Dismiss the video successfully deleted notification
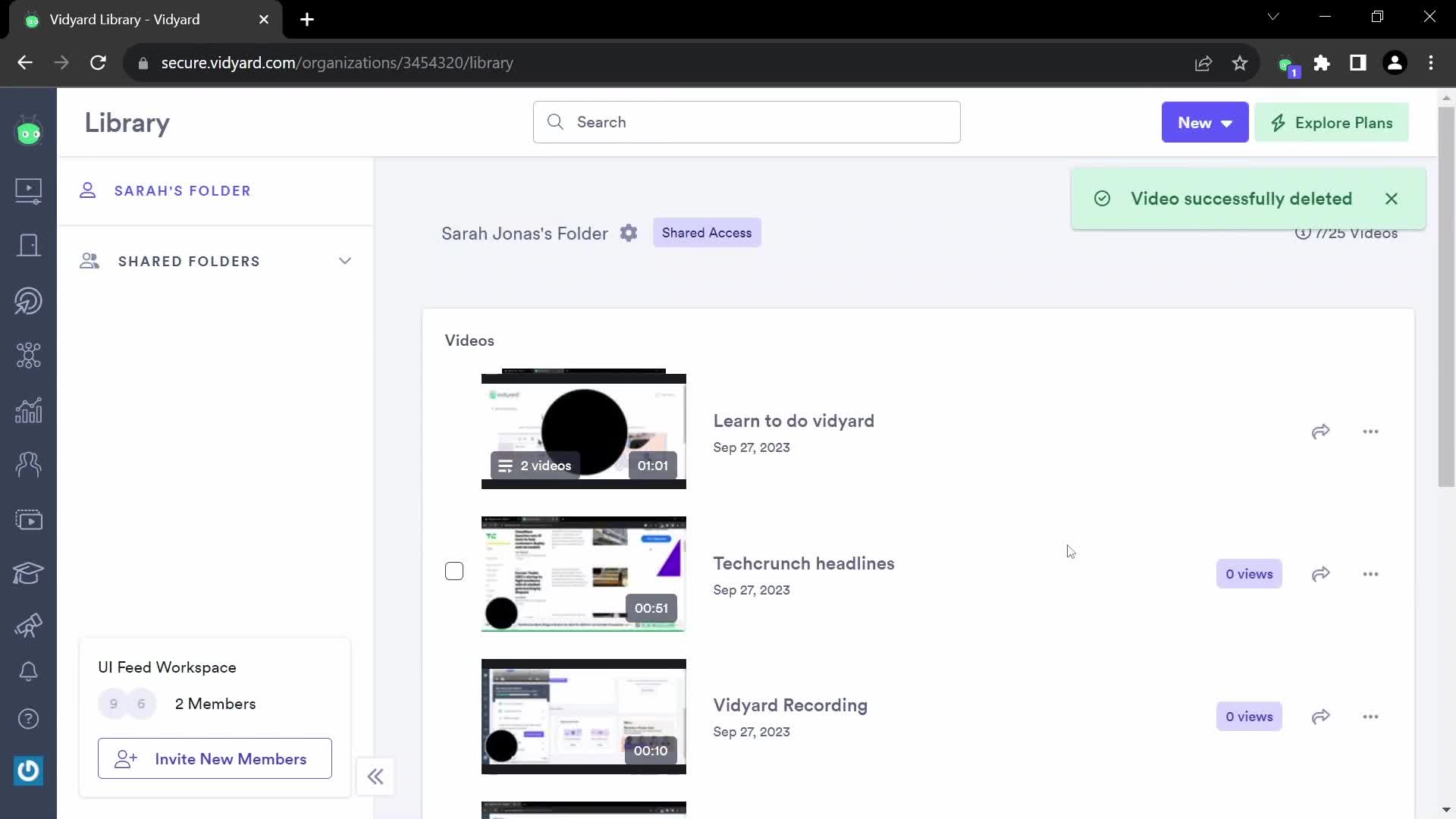 [1391, 198]
